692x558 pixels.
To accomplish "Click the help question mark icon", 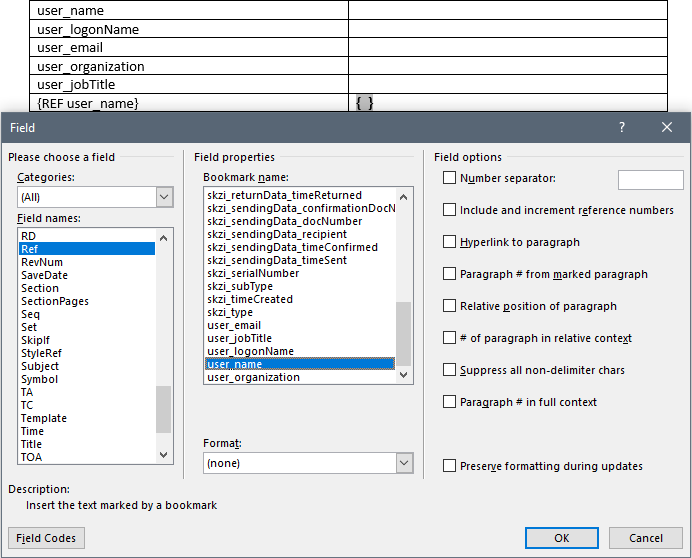I will [x=622, y=128].
